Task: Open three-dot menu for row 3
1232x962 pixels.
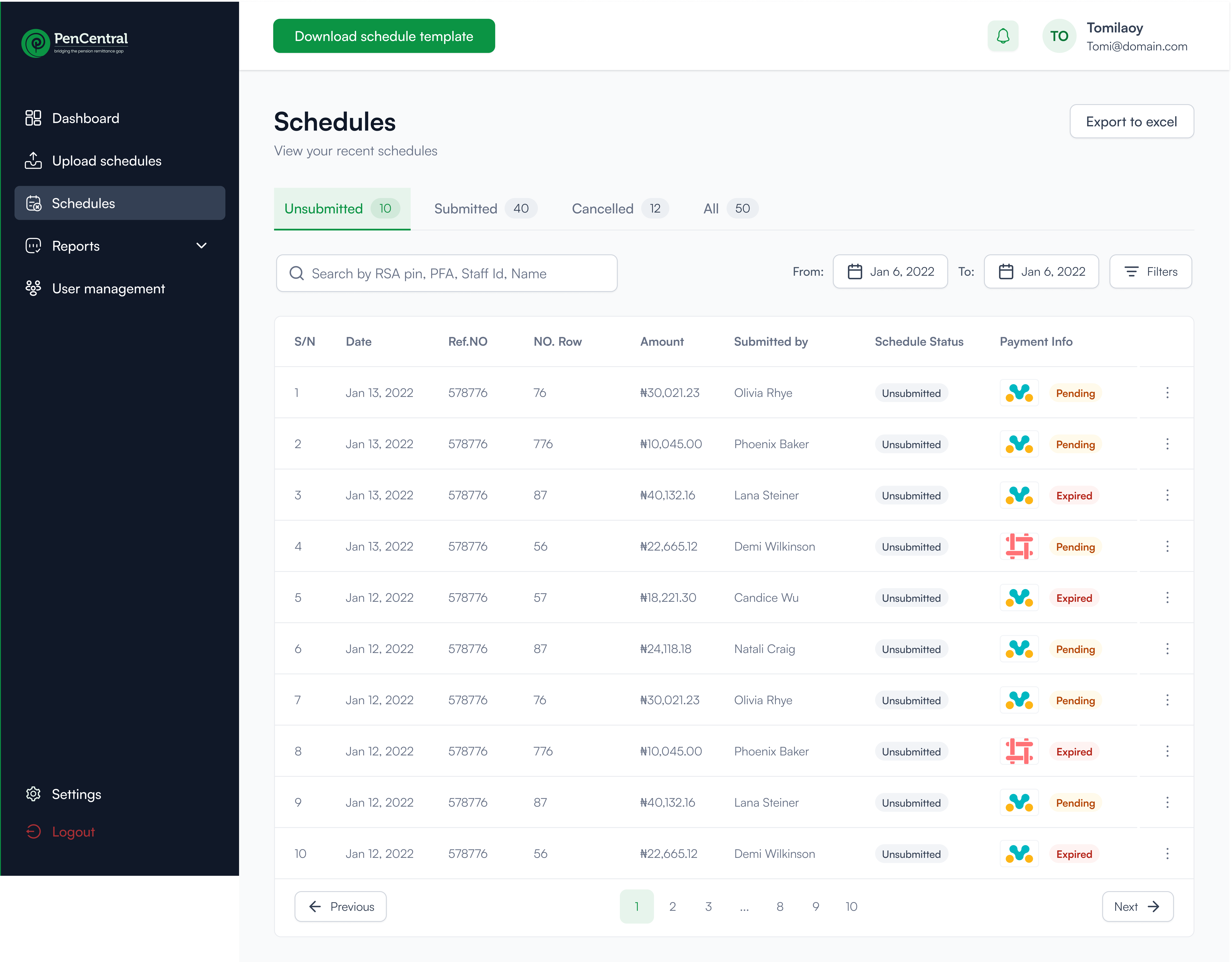Action: click(x=1167, y=495)
